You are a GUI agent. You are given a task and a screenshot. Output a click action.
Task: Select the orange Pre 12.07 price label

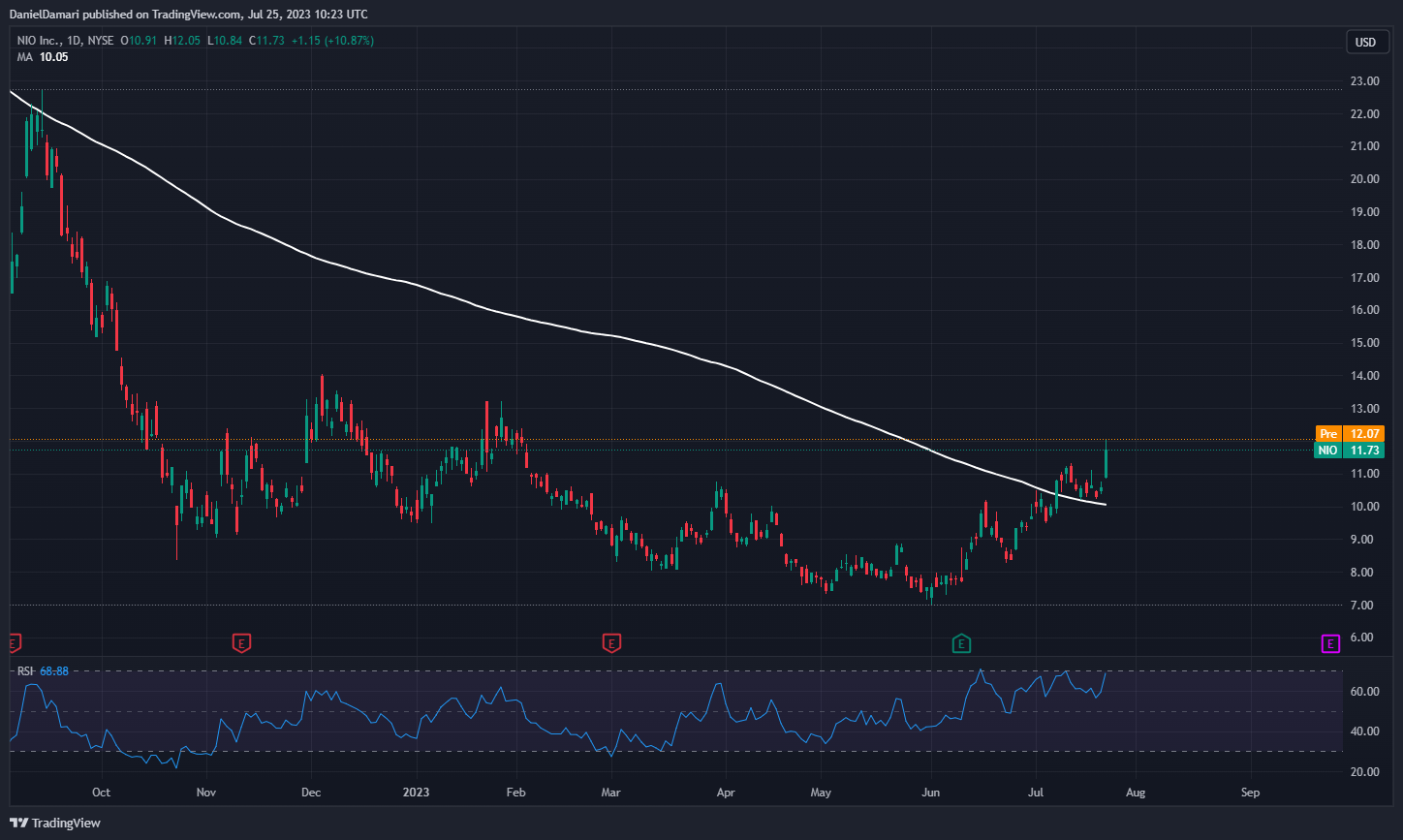(1350, 433)
